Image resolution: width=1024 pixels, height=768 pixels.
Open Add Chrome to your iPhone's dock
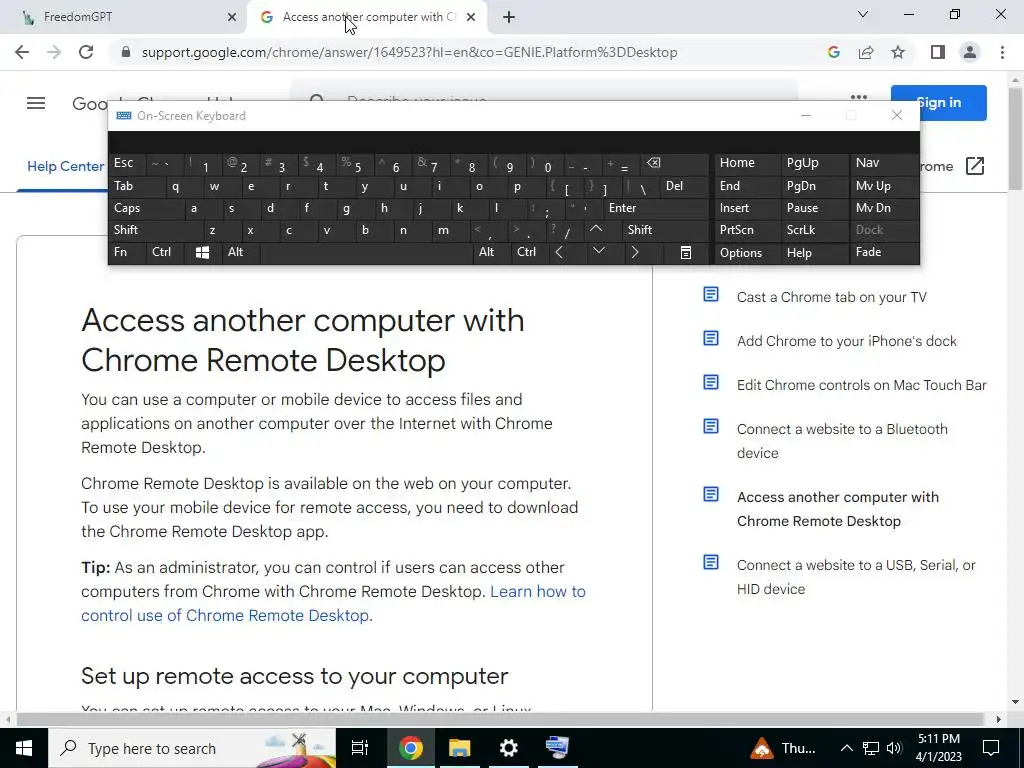coord(846,341)
